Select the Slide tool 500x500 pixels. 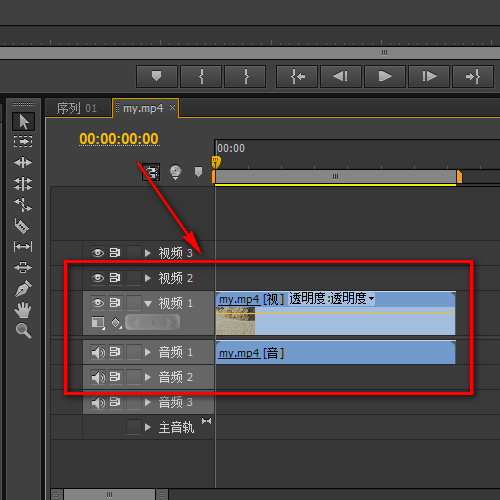pyautogui.click(x=23, y=267)
